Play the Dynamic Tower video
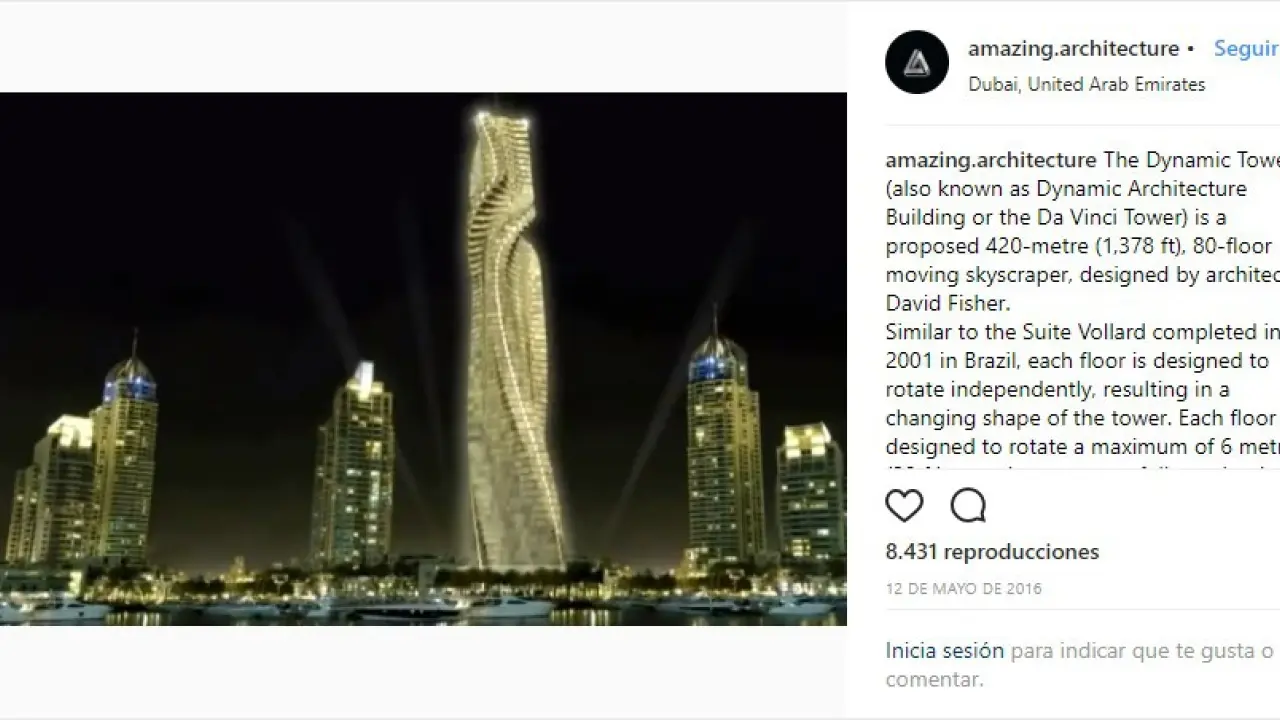Image resolution: width=1280 pixels, height=720 pixels. point(423,359)
